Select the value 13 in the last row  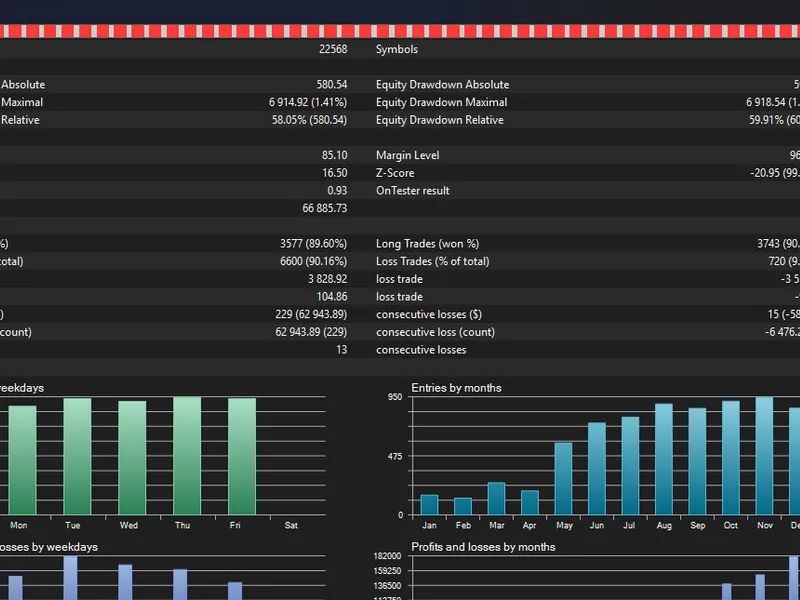[x=341, y=350]
